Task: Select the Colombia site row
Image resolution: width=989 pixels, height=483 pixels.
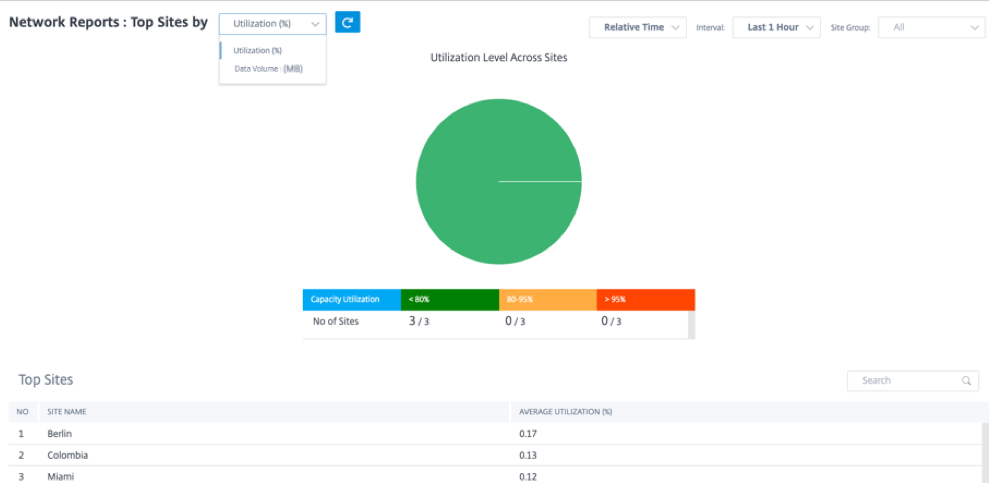Action: pos(495,455)
